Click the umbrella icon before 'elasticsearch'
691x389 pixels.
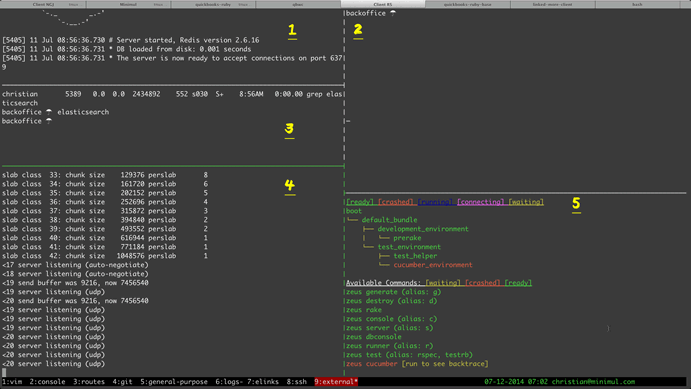[x=48, y=112]
